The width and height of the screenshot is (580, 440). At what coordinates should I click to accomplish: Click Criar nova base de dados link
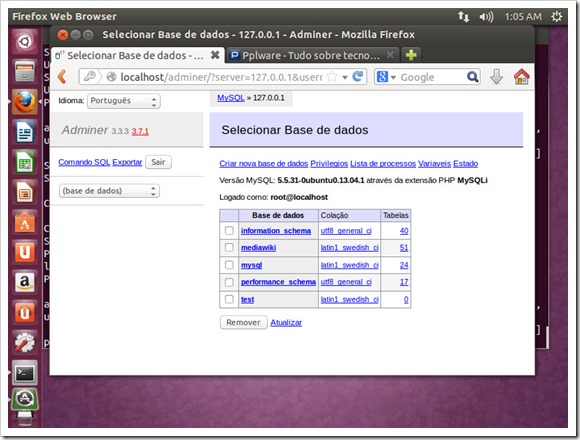point(263,163)
